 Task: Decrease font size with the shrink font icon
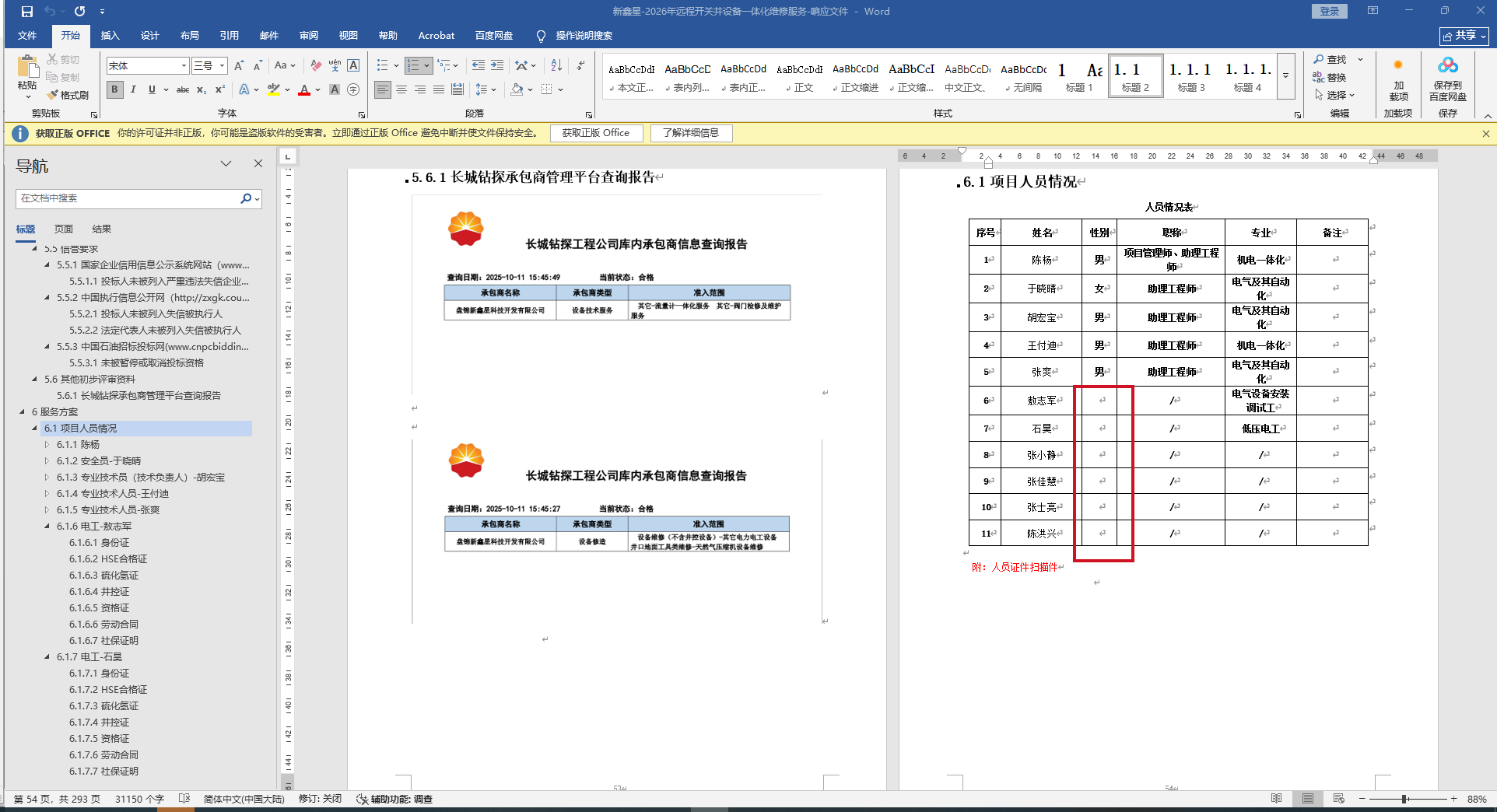(258, 66)
